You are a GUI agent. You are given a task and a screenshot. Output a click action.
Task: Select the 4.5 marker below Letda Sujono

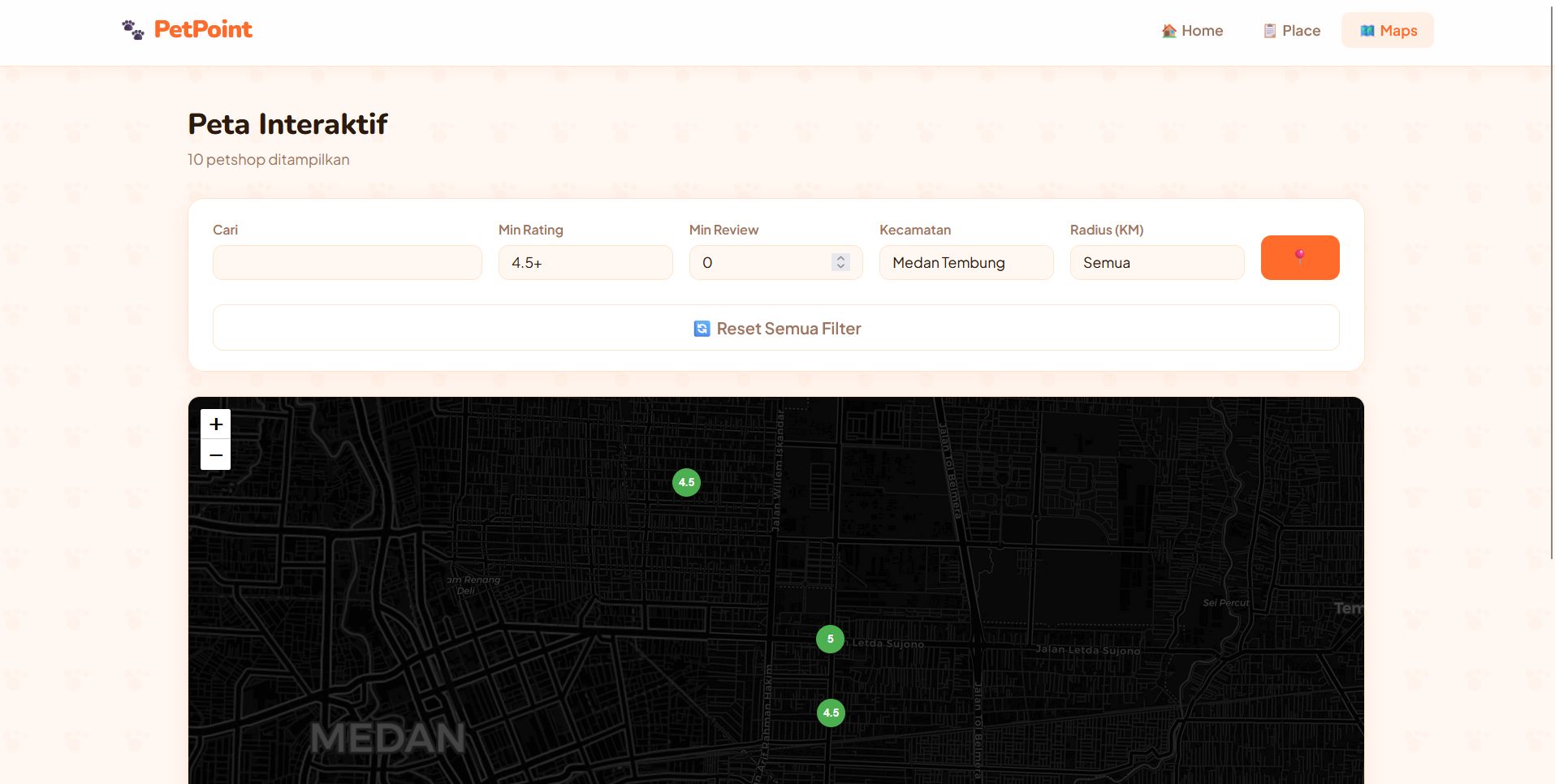pos(831,713)
